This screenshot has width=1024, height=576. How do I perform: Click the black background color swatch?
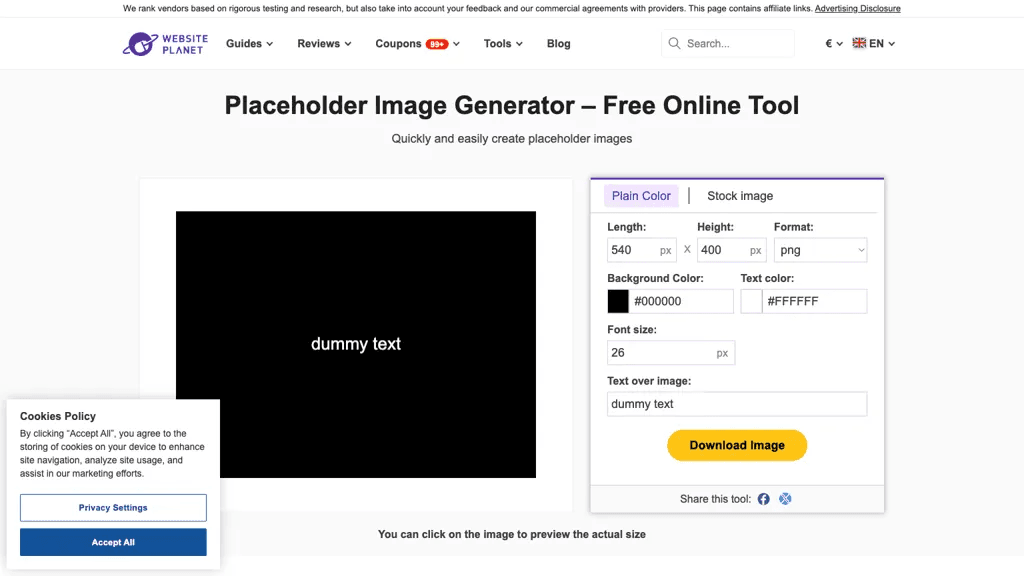point(618,301)
